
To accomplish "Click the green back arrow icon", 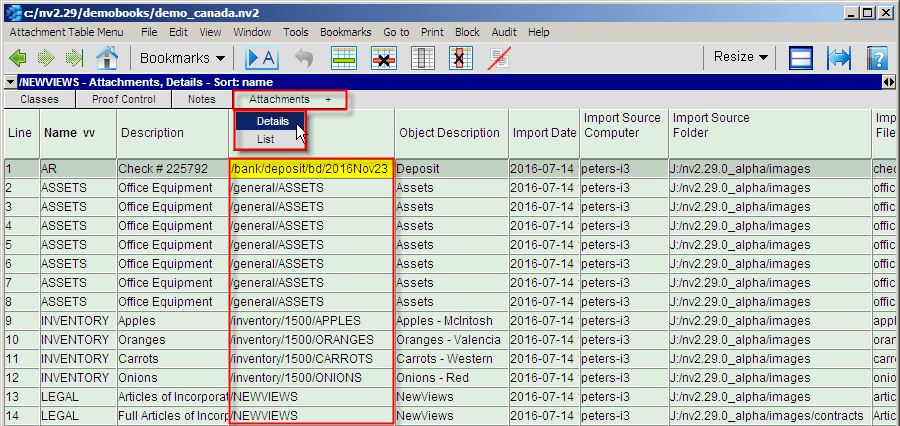I will click(18, 57).
